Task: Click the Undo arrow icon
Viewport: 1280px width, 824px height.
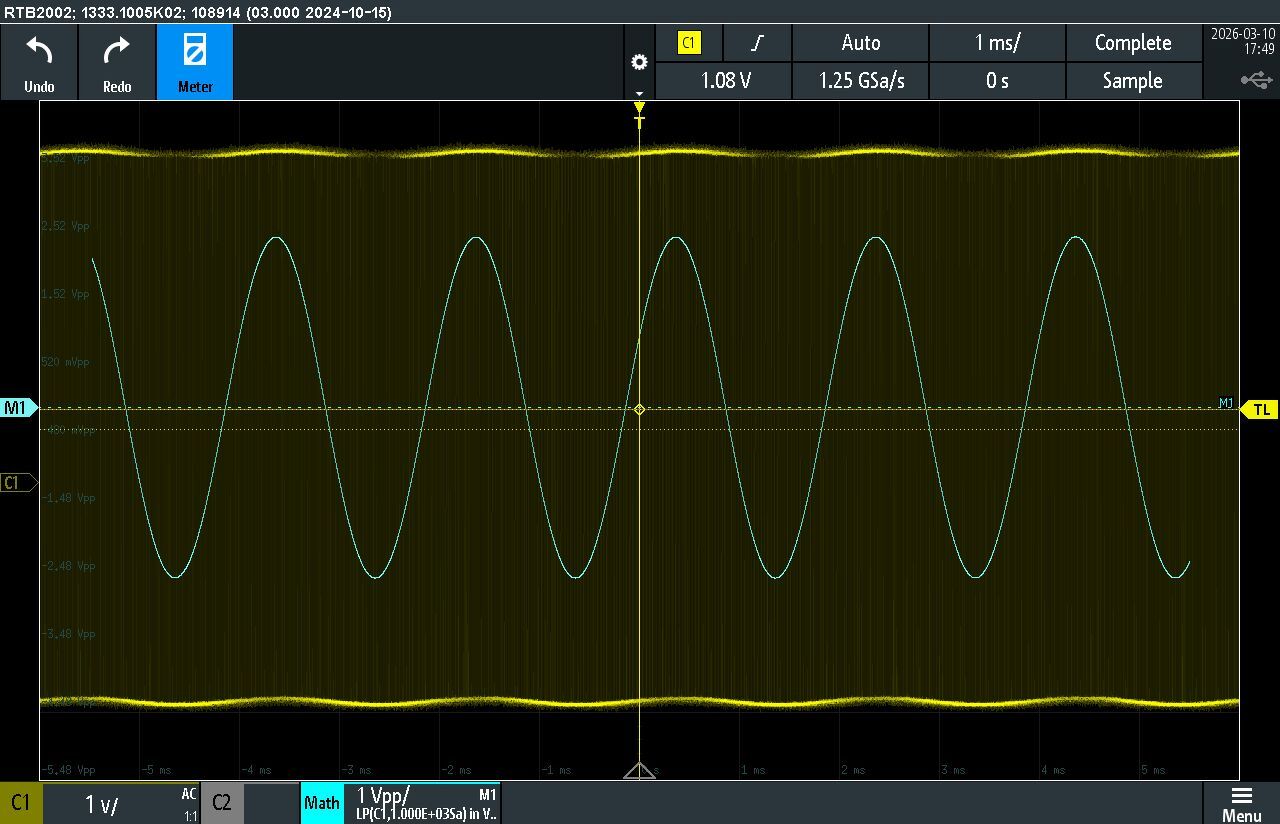Action: click(39, 52)
